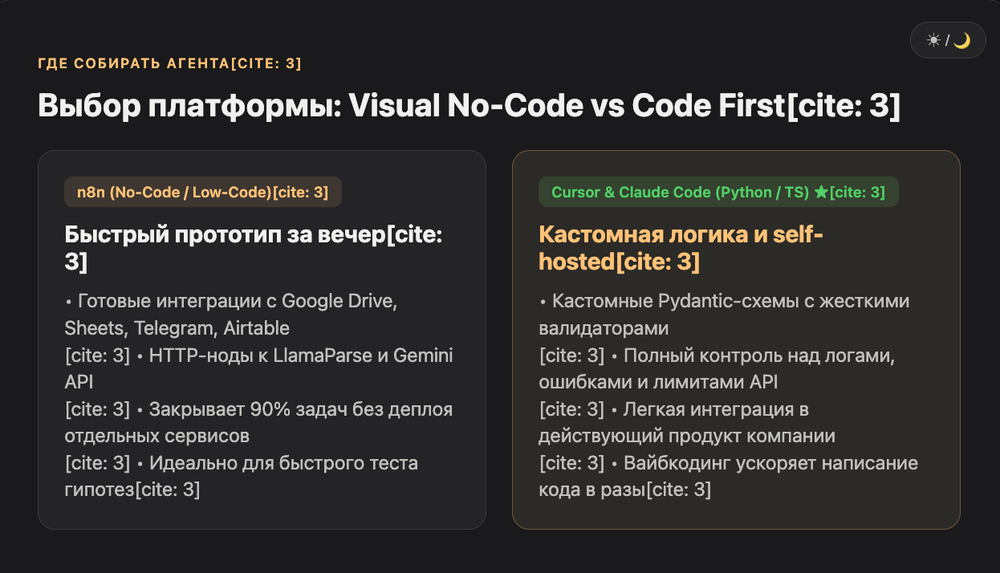
Task: Click the line 'HTTP-ноды к LlamaParse и Gemini'
Action: tap(300, 355)
